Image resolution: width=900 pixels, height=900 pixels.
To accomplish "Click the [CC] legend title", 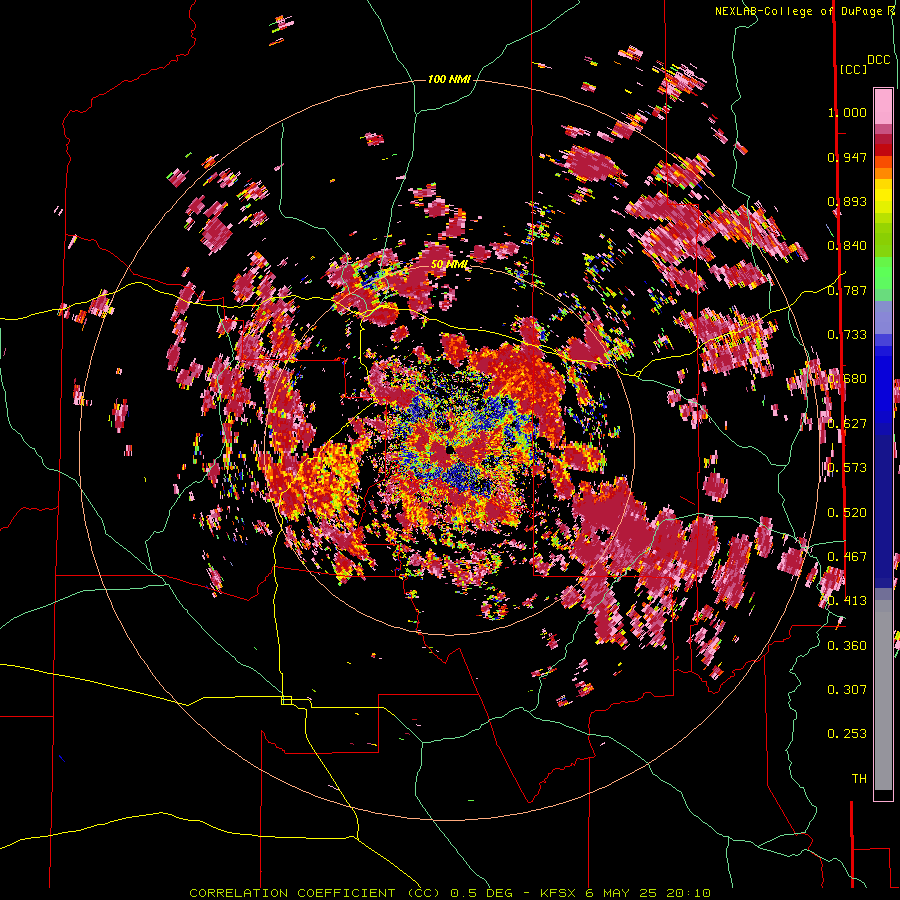I will [853, 69].
